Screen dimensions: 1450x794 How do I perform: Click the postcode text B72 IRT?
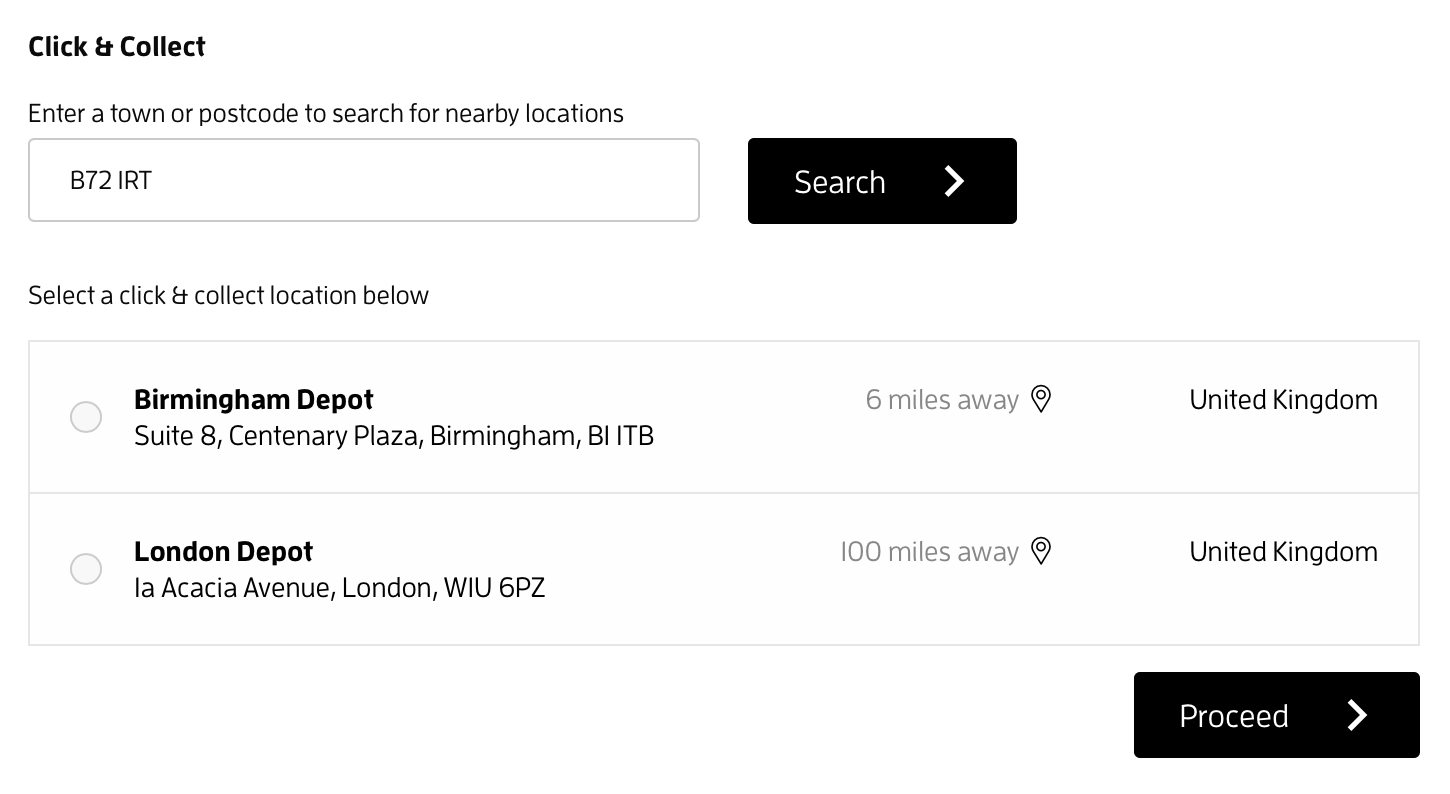click(x=110, y=180)
